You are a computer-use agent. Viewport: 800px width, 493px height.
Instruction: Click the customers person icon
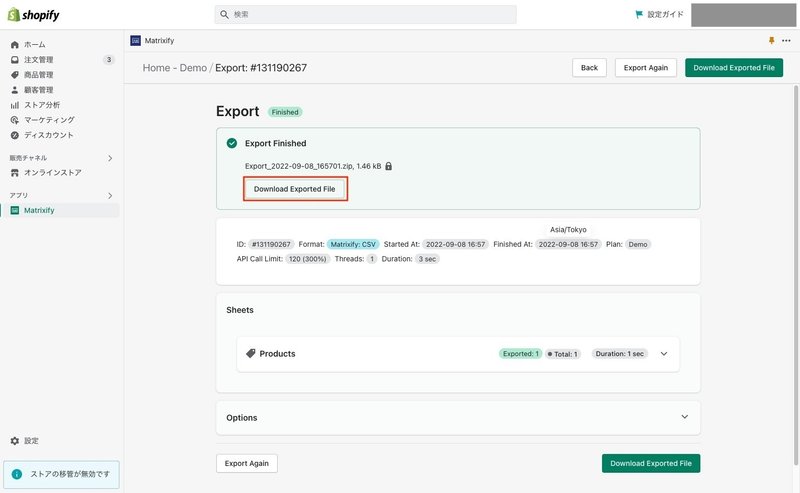pos(15,90)
